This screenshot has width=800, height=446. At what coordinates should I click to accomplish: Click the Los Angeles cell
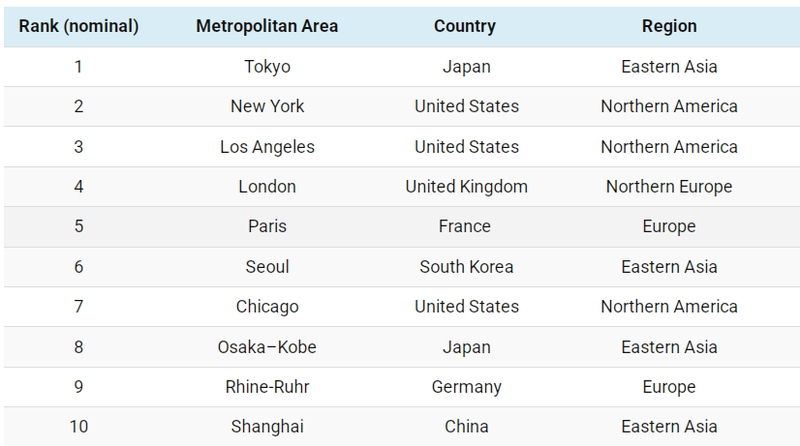[267, 147]
